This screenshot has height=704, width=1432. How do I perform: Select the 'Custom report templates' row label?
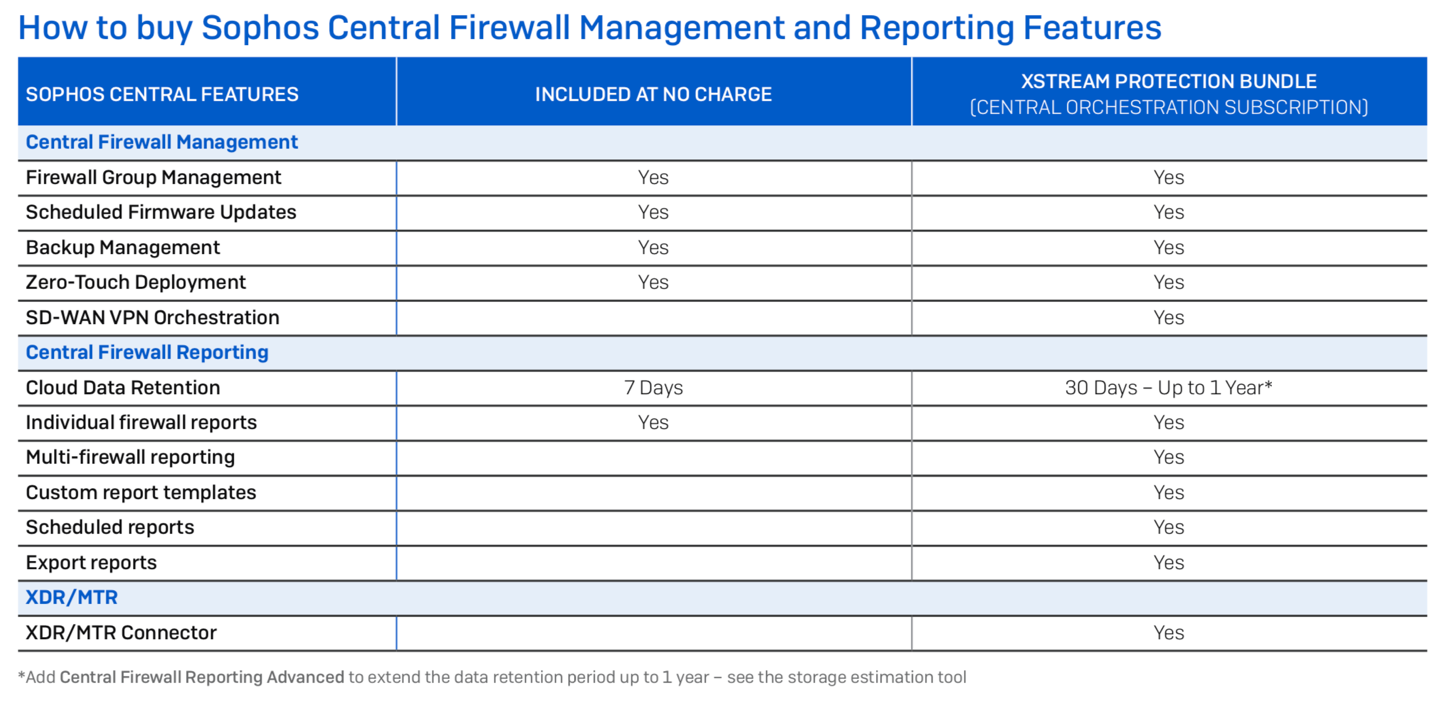[141, 492]
